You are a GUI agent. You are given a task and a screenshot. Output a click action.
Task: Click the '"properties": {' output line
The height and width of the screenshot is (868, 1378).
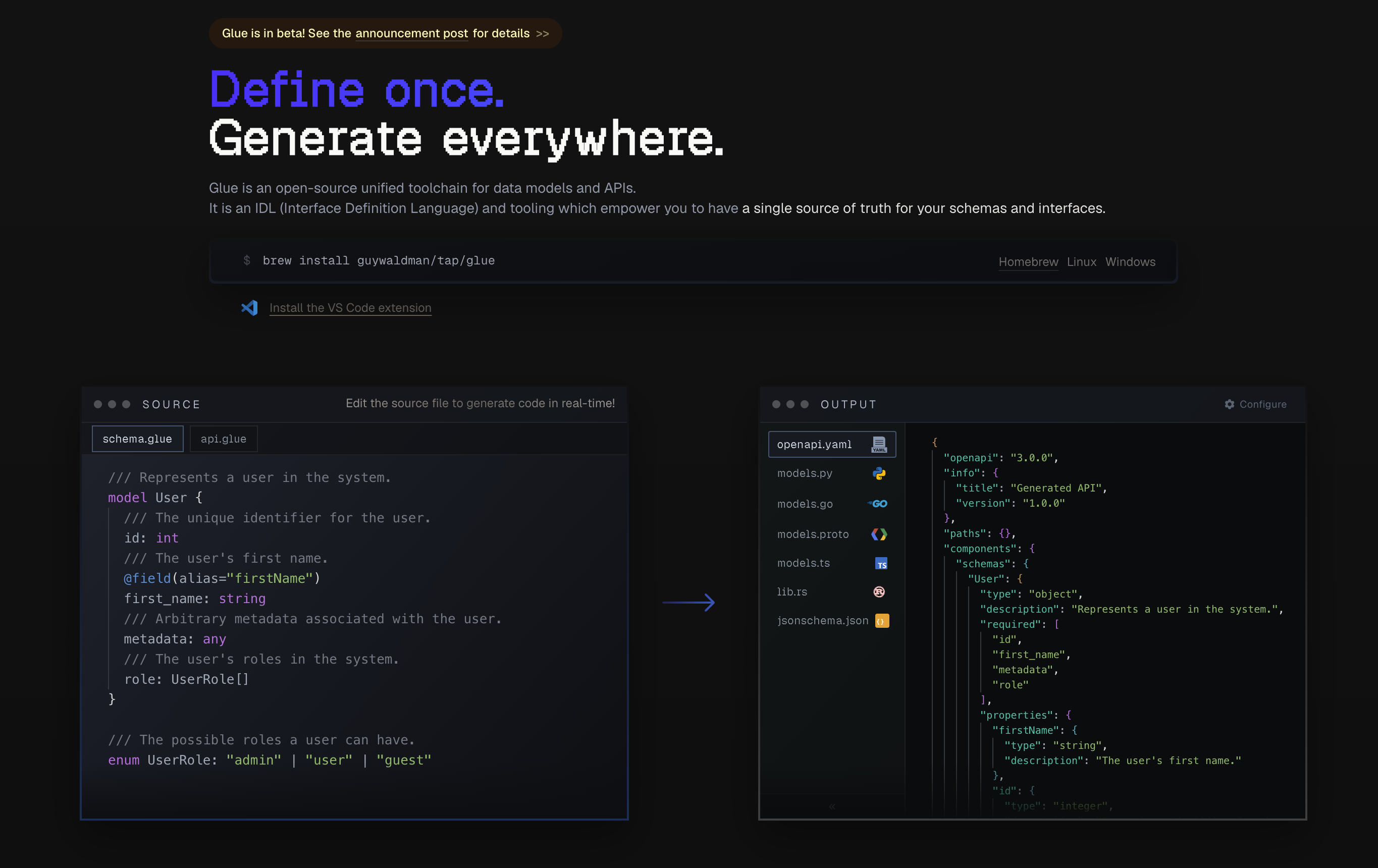[x=1026, y=715]
